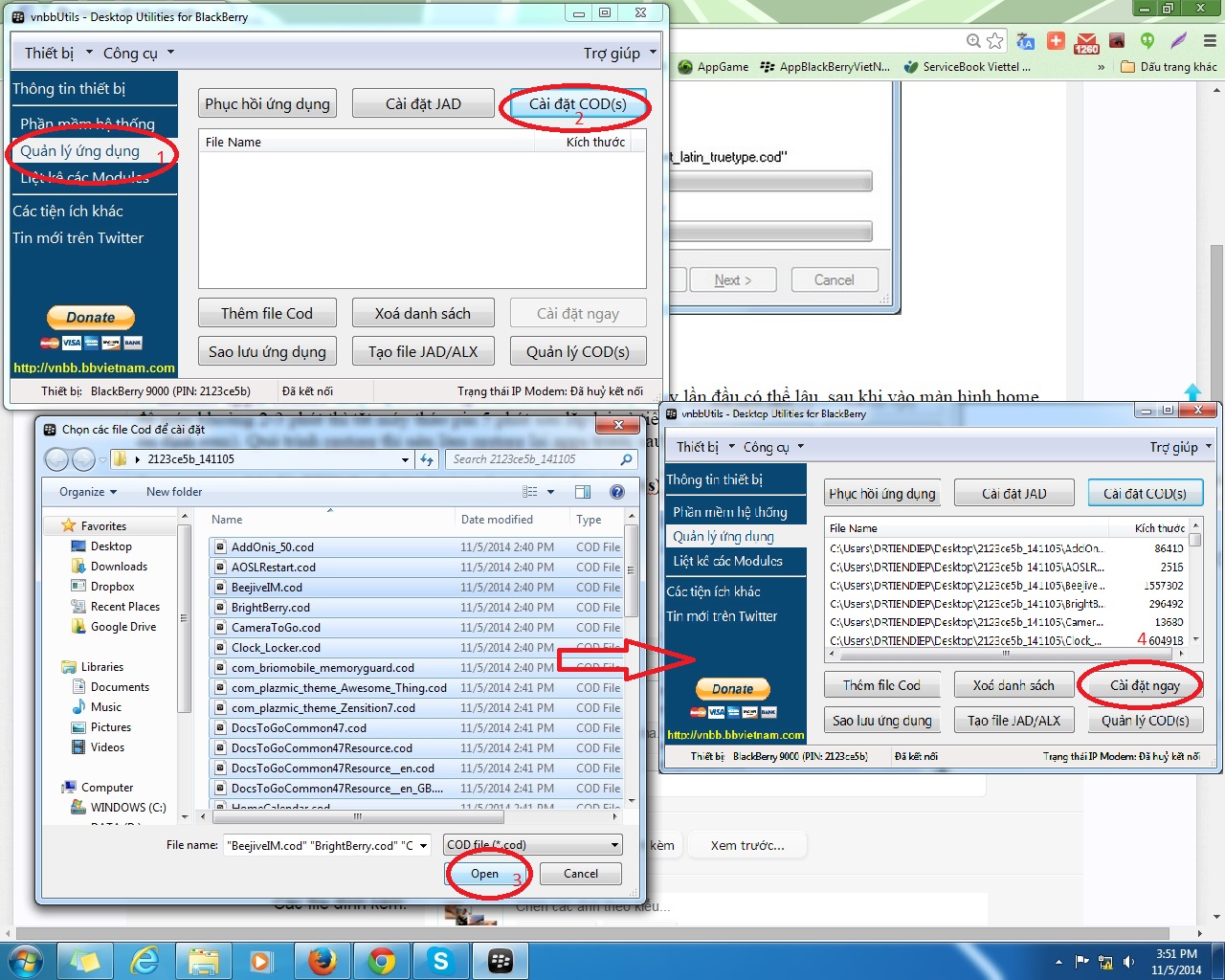This screenshot has height=980, width=1225.
Task: Click the Gmail icon in the browser toolbar
Action: pyautogui.click(x=1086, y=41)
